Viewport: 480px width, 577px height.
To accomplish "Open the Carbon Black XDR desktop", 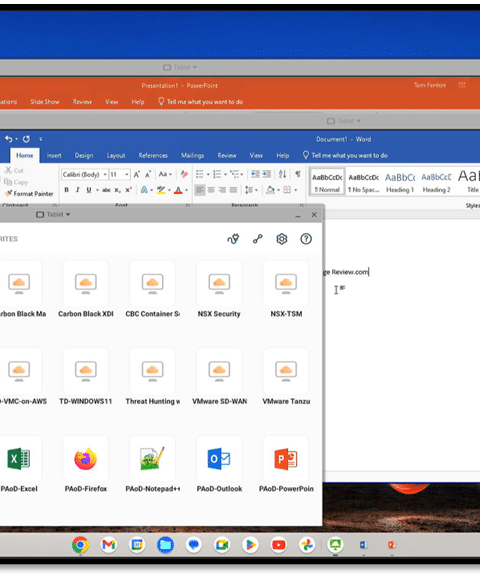I will pos(86,283).
